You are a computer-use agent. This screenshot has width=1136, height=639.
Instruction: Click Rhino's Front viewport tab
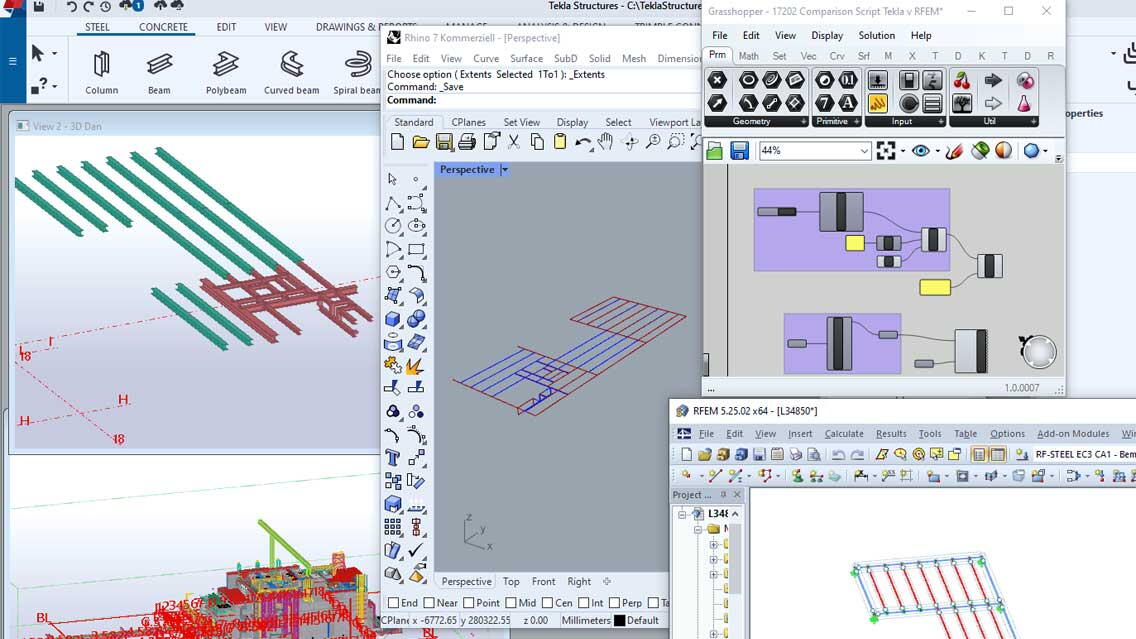[x=543, y=582]
